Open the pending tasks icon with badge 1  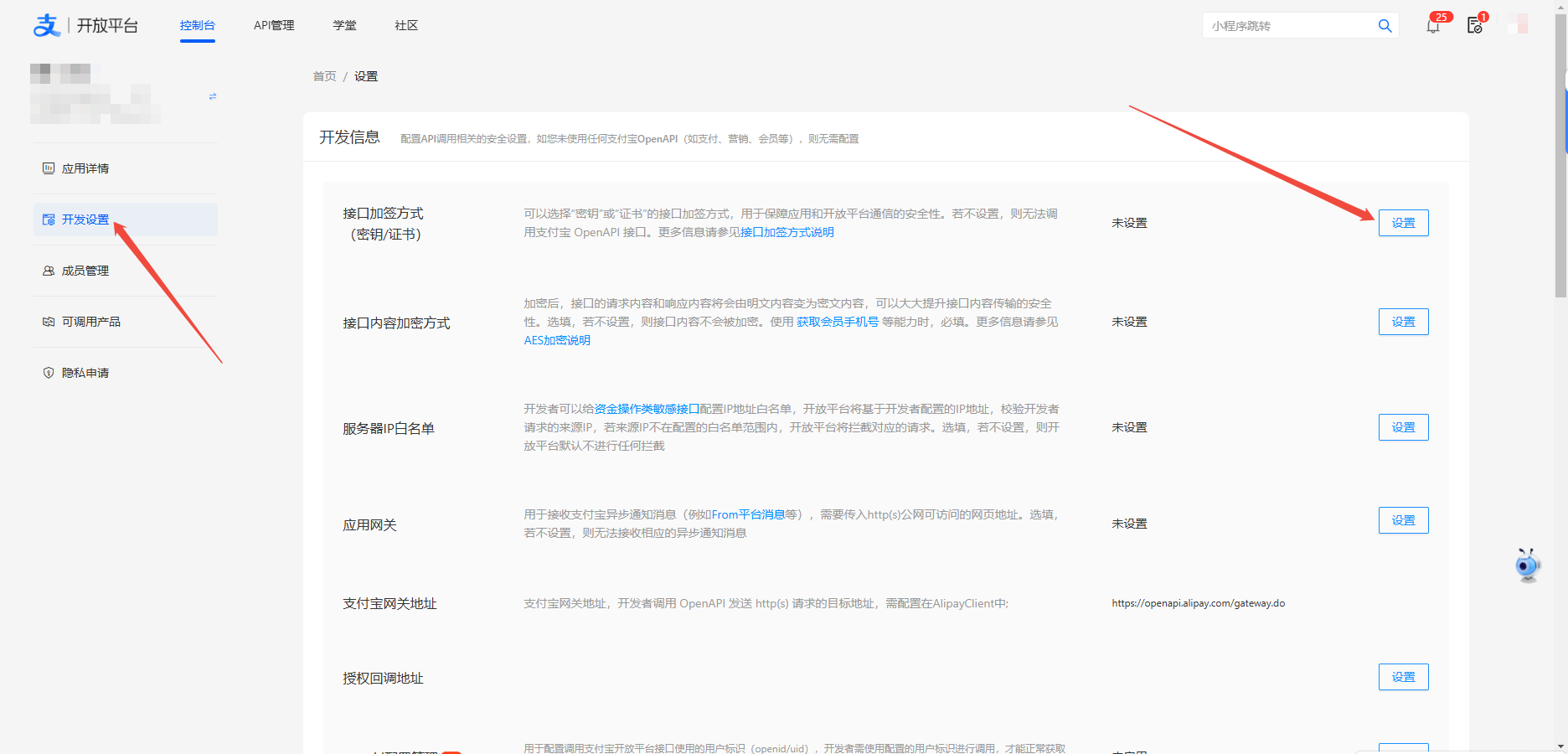[x=1475, y=26]
